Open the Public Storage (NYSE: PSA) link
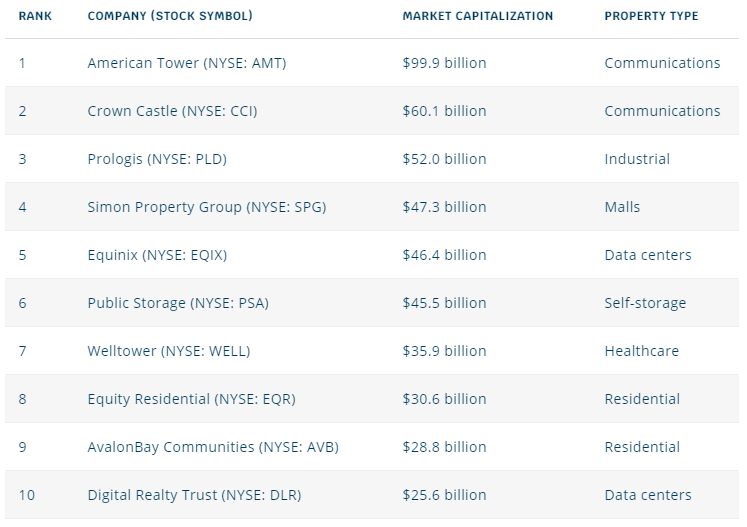The height and width of the screenshot is (527, 747). [x=178, y=303]
